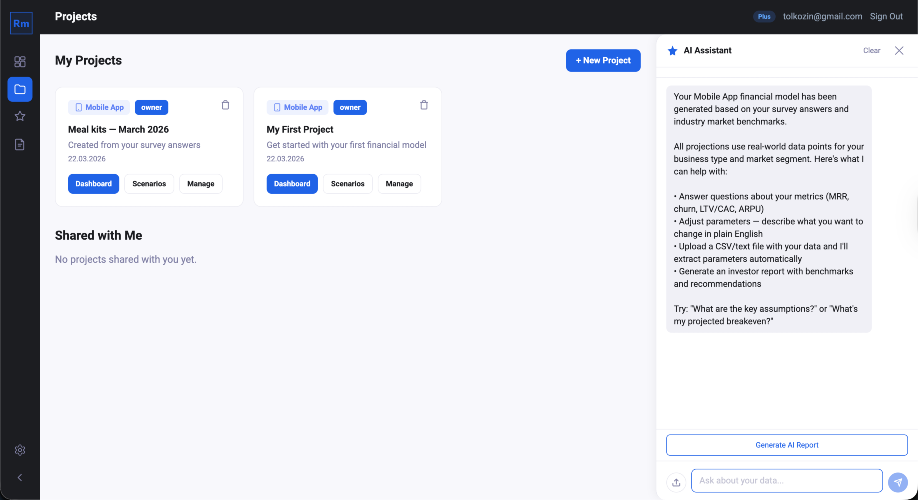Viewport: 918px width, 500px height.
Task: Delete My First Project via trash icon
Action: coord(424,105)
